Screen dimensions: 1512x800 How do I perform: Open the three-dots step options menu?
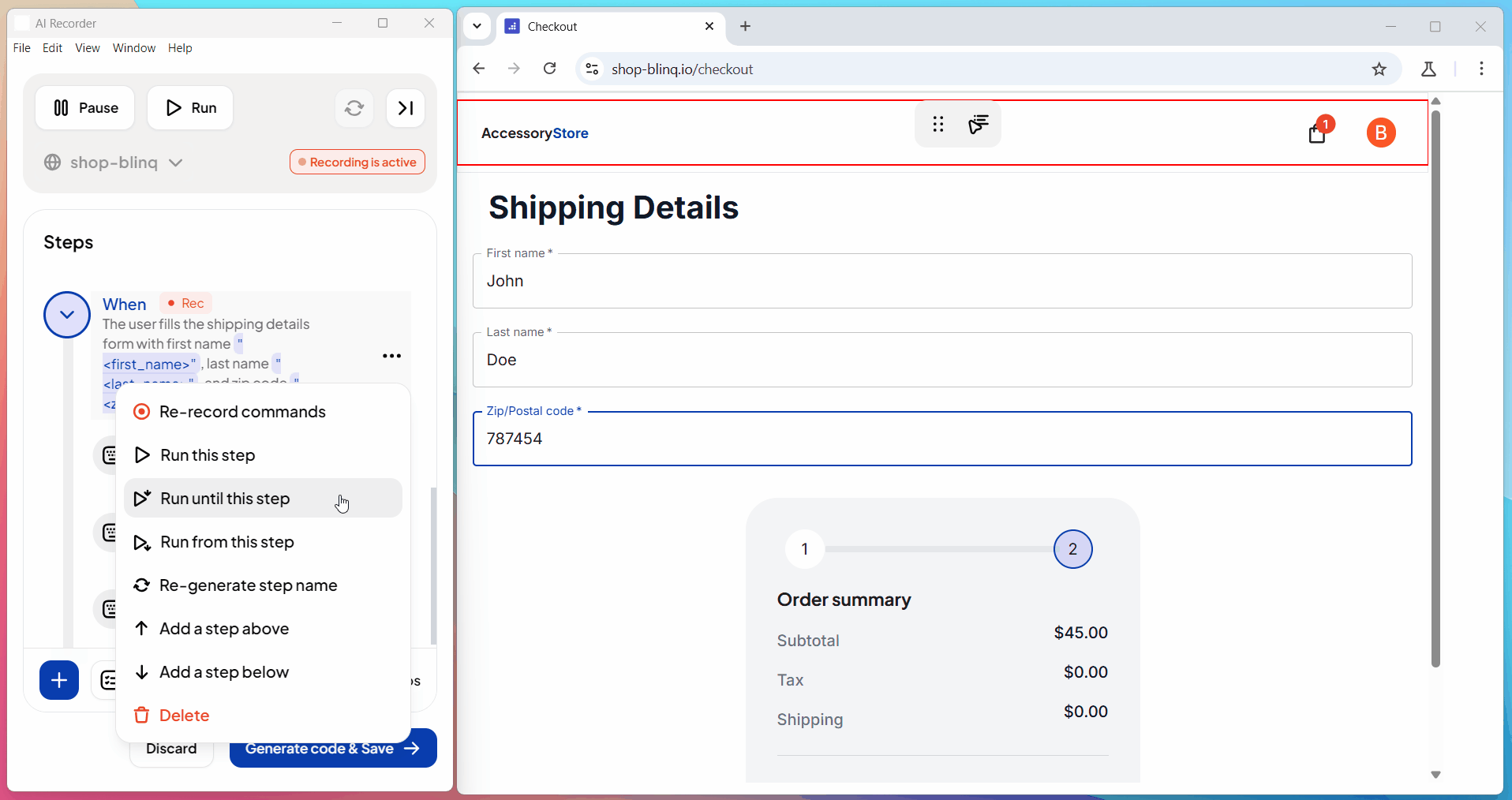391,356
